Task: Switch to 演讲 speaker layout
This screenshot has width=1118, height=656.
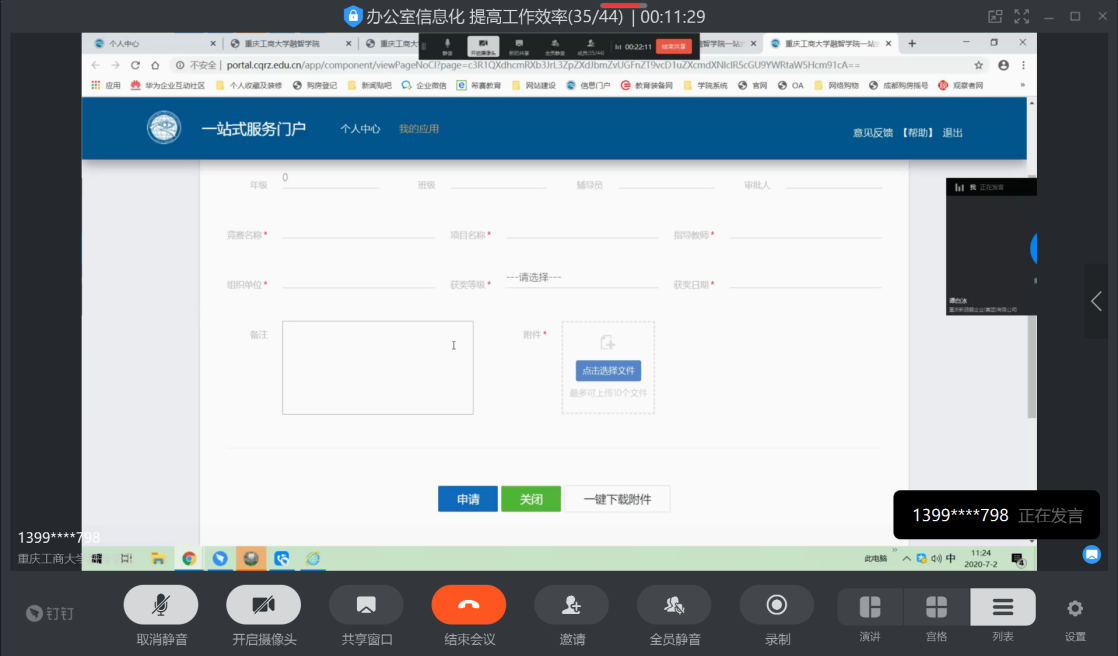Action: [870, 607]
